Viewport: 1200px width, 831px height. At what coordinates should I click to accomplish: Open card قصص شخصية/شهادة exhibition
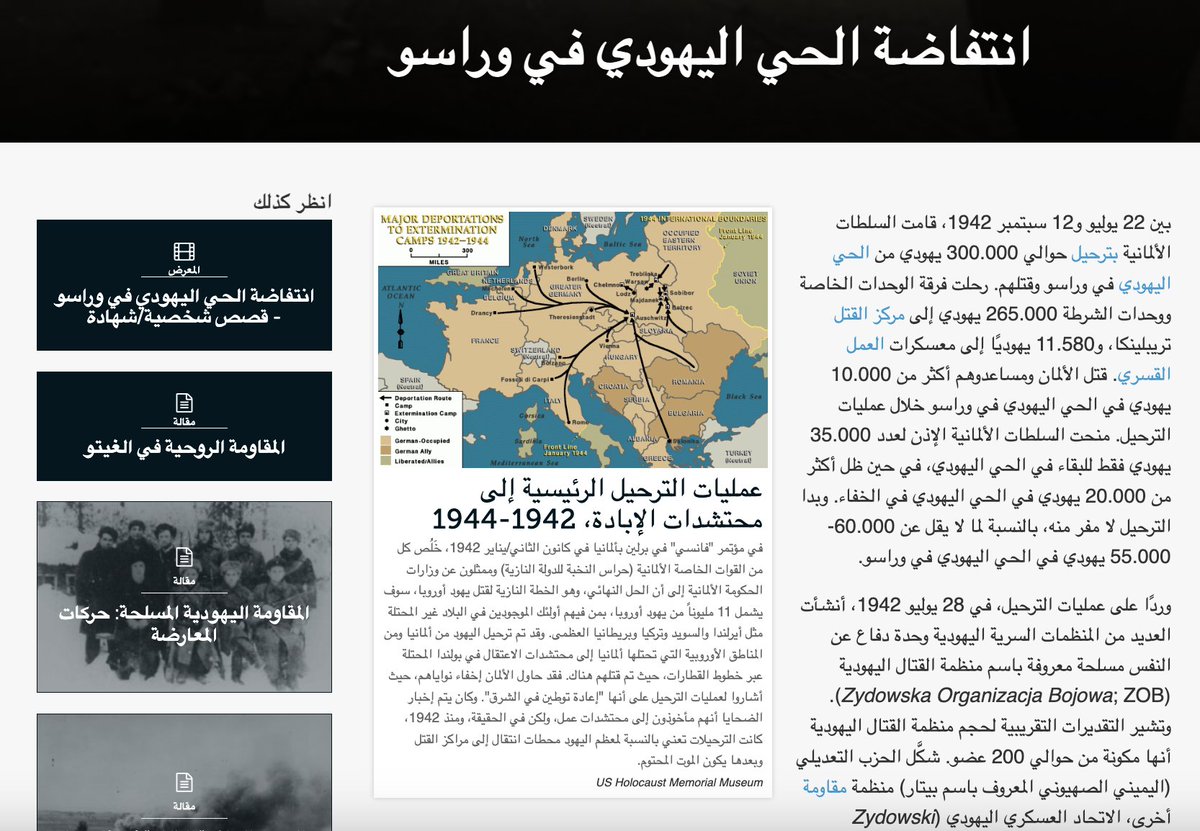[x=184, y=285]
